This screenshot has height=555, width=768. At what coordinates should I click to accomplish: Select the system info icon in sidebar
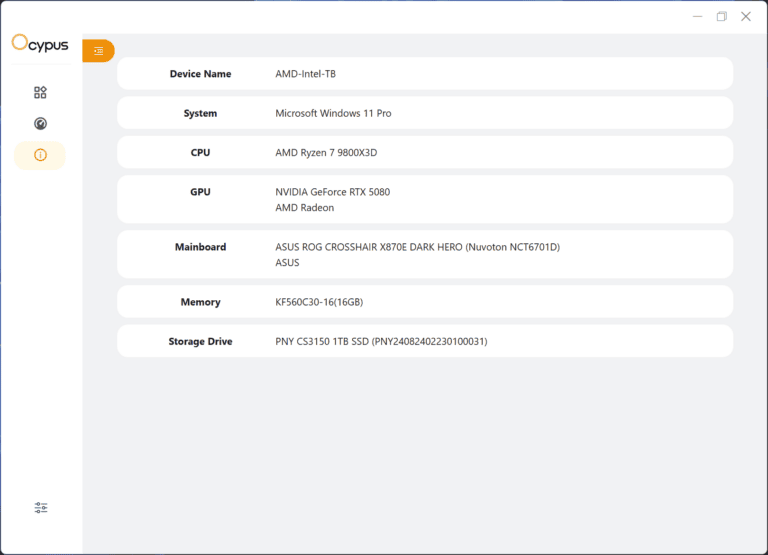(40, 155)
